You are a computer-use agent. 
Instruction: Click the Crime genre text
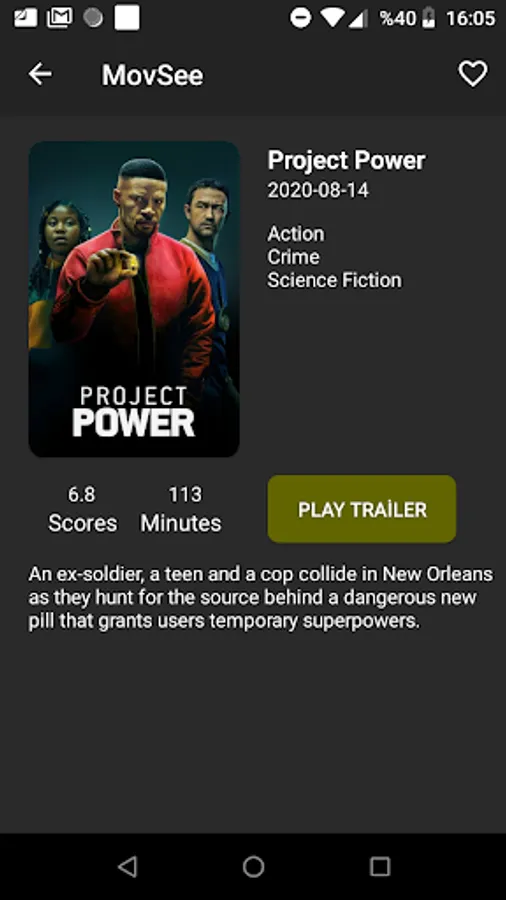point(293,257)
